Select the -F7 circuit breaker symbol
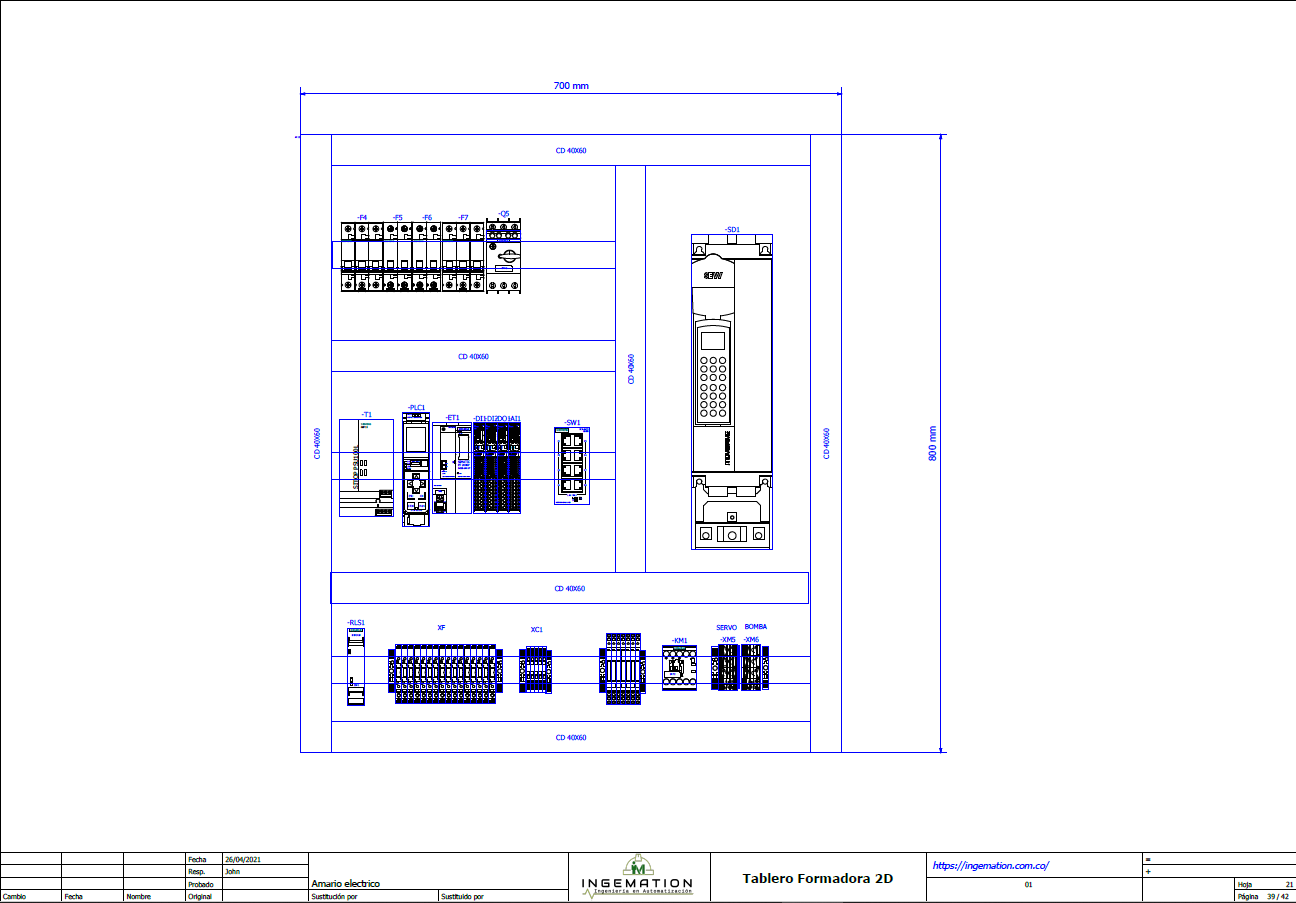This screenshot has height=903, width=1296. pyautogui.click(x=463, y=257)
